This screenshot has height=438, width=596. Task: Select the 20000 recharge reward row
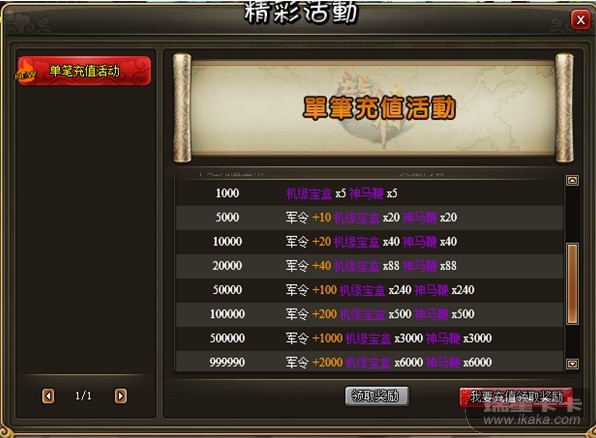click(369, 266)
